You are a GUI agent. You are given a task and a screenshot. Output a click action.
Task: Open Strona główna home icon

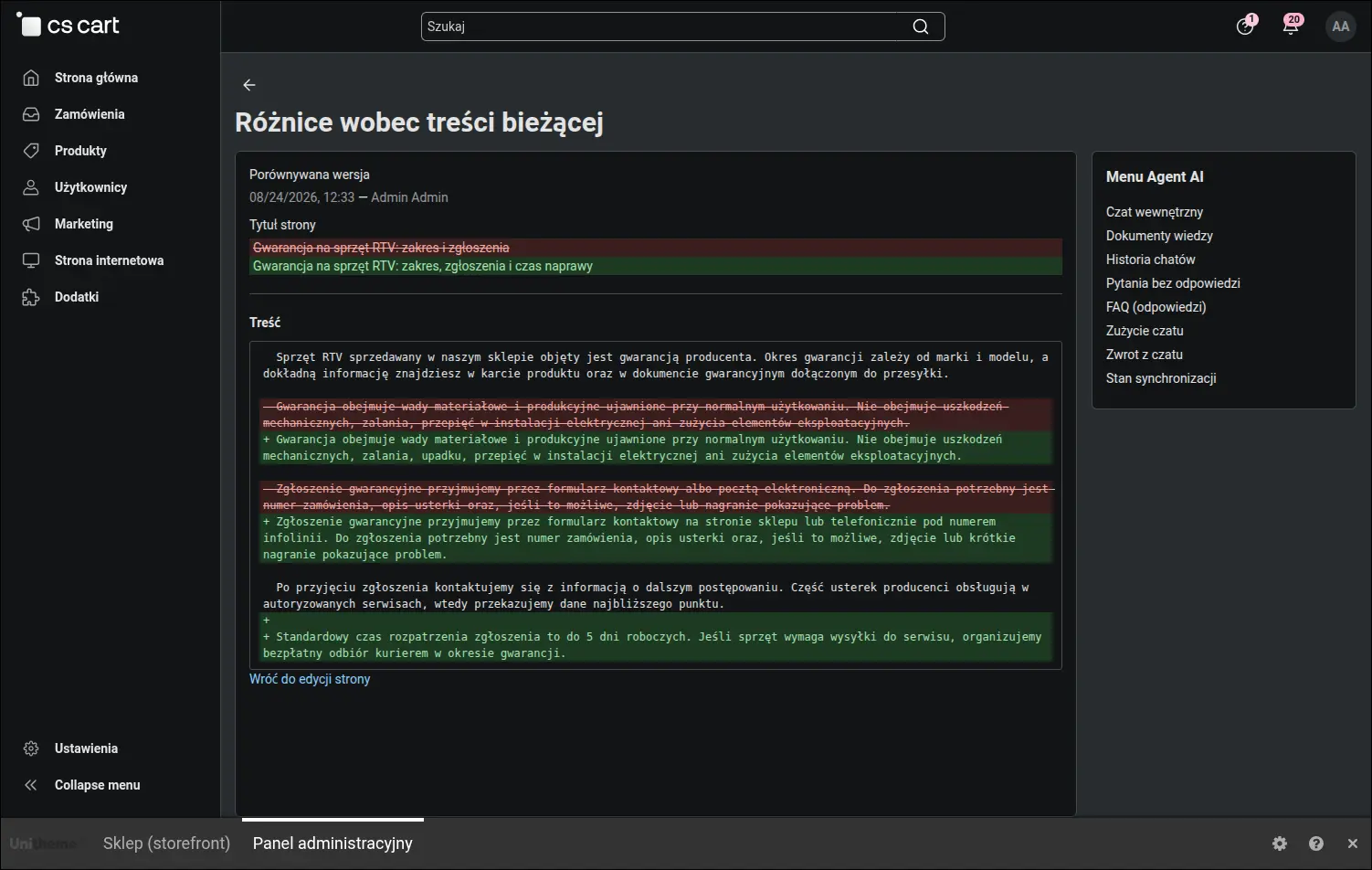[31, 78]
